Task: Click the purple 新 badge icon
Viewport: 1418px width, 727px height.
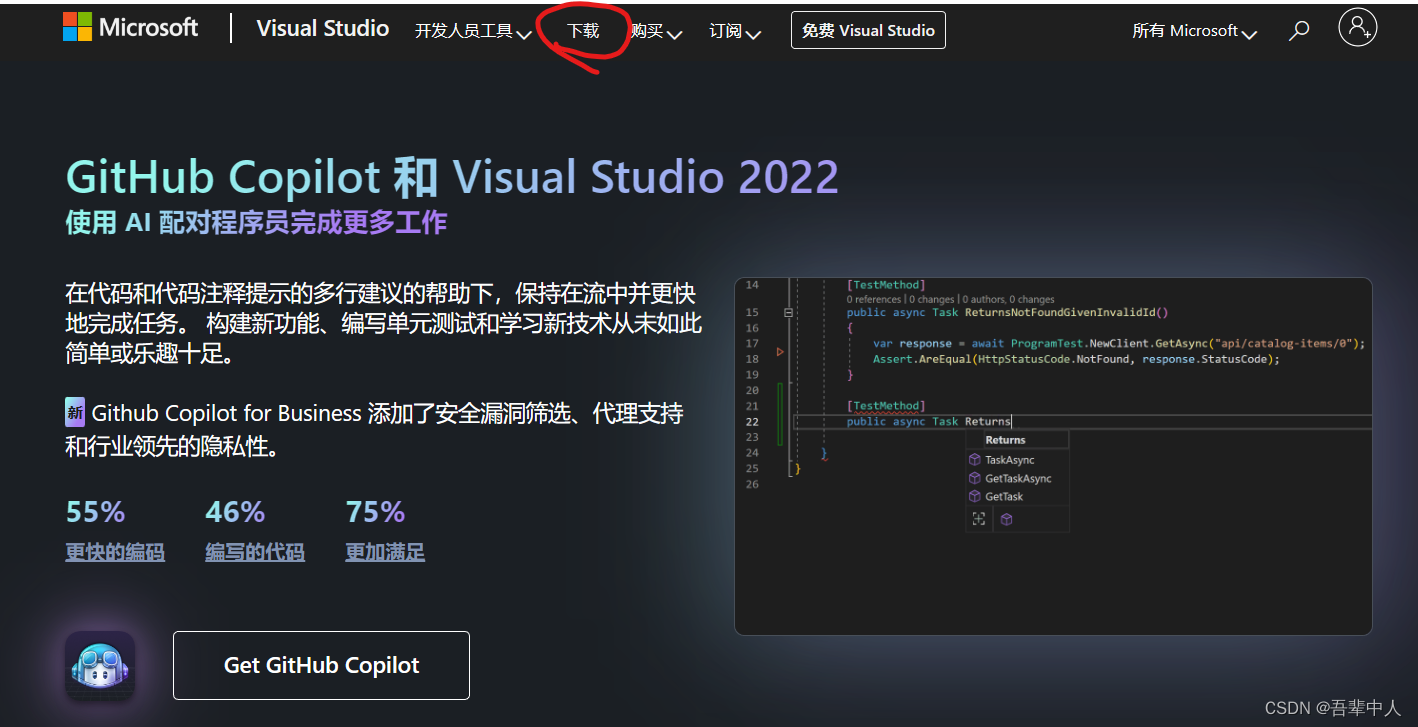Action: point(75,412)
